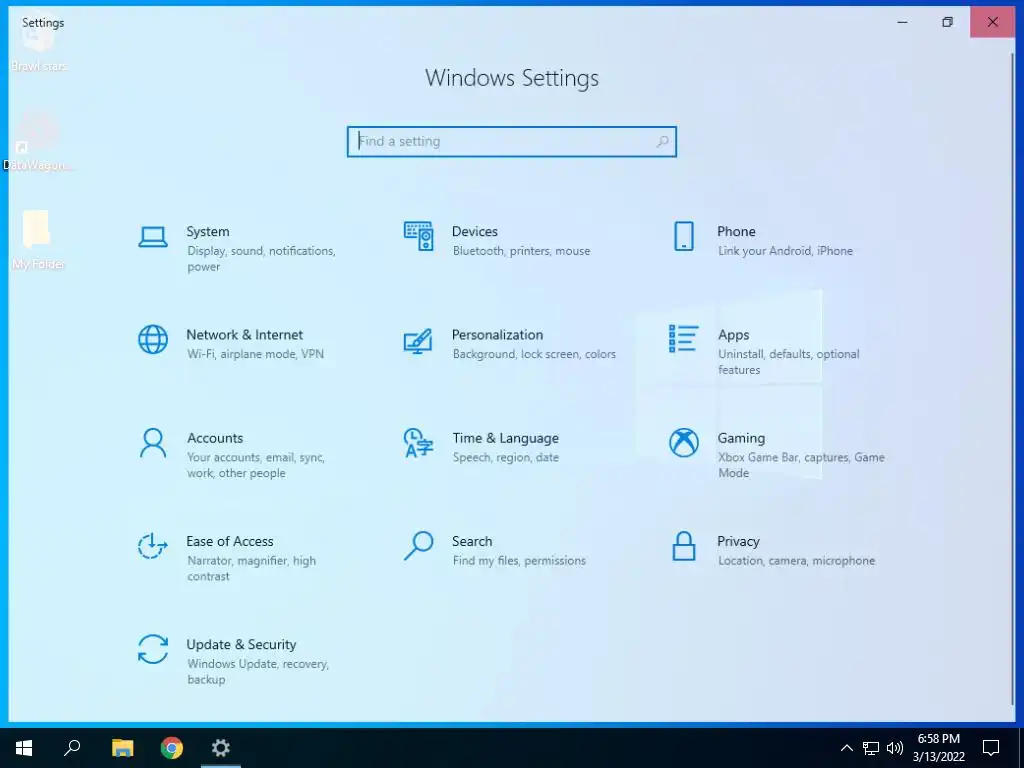Viewport: 1024px width, 768px height.
Task: Click the Network & Internet heading
Action: tap(245, 334)
